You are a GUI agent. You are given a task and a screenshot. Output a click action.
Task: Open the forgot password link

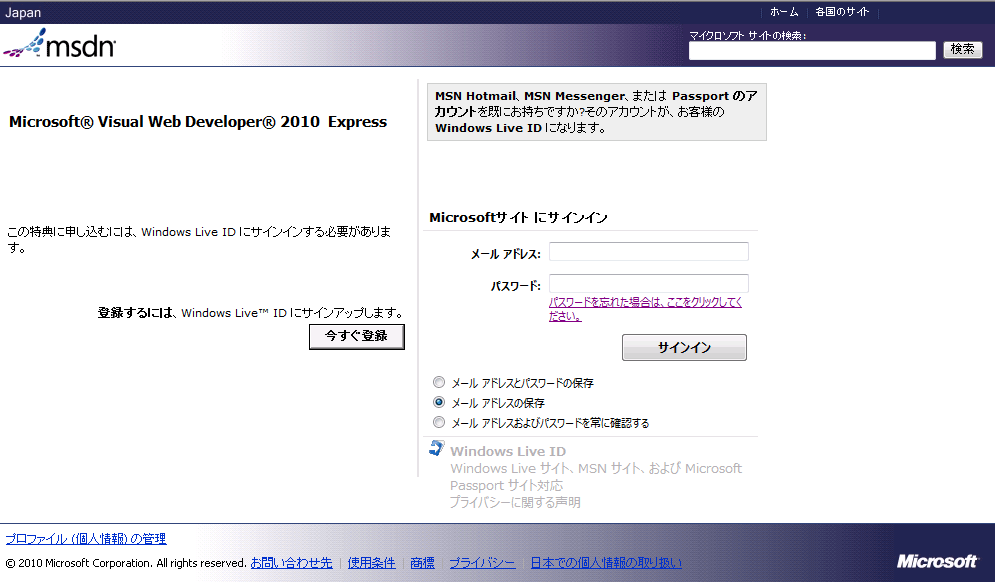(x=645, y=308)
